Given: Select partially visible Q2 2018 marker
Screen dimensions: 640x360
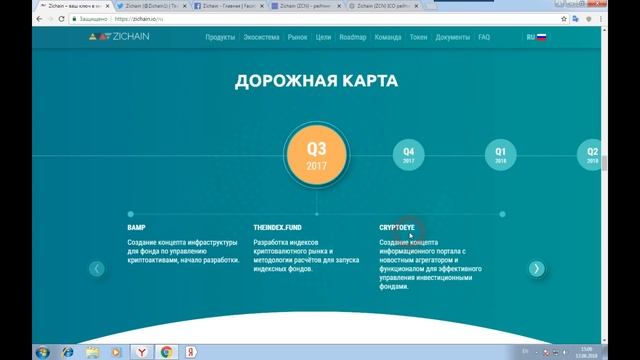Looking at the screenshot, I should [x=589, y=155].
